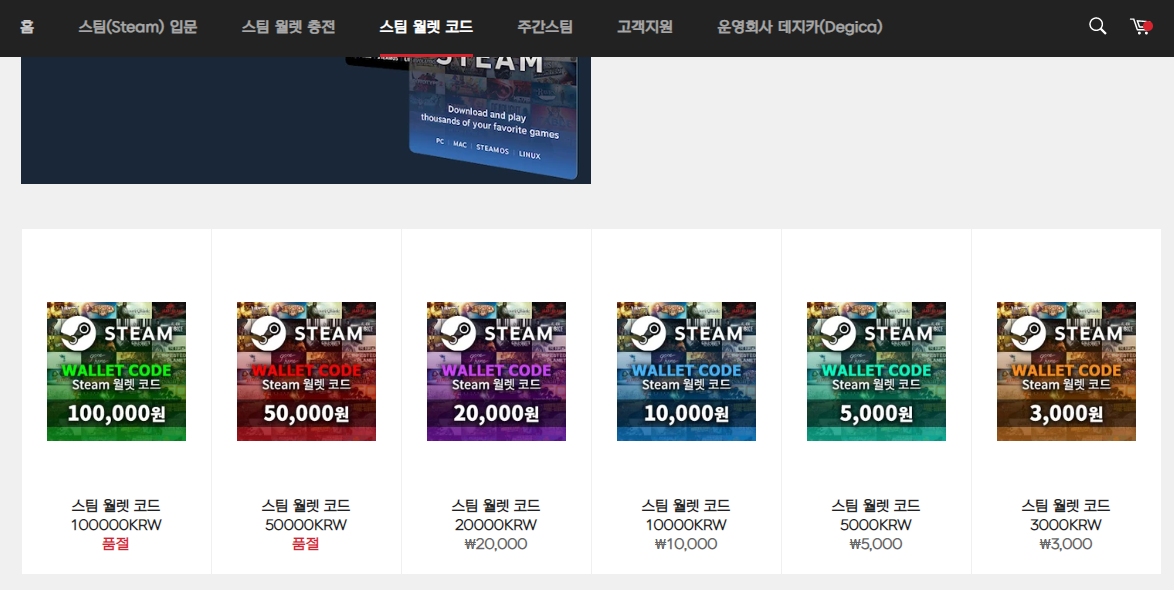Open 스팀 월렛 충전 menu
This screenshot has height=590, width=1174.
[x=288, y=27]
